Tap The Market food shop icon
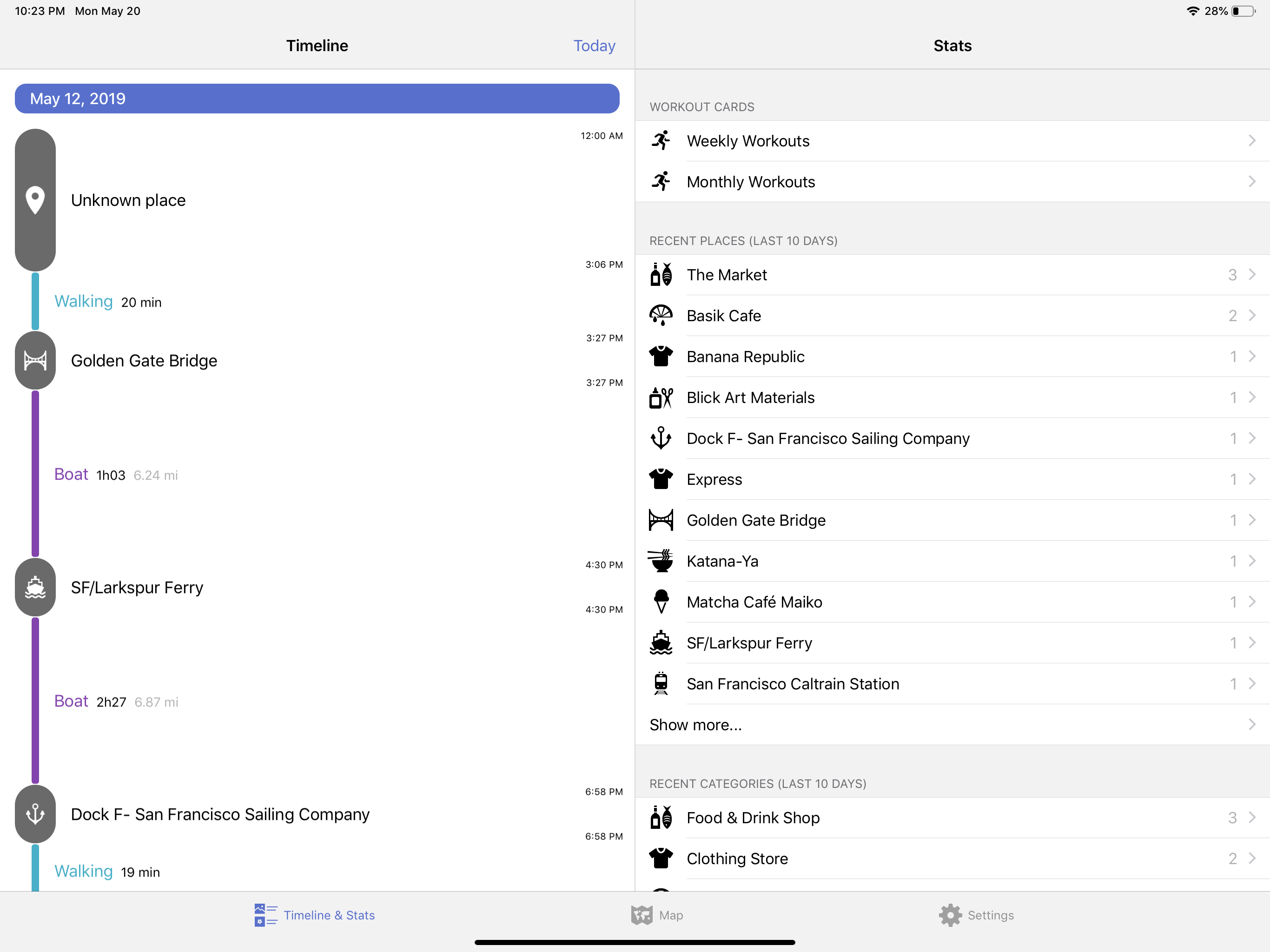1270x952 pixels. click(661, 274)
